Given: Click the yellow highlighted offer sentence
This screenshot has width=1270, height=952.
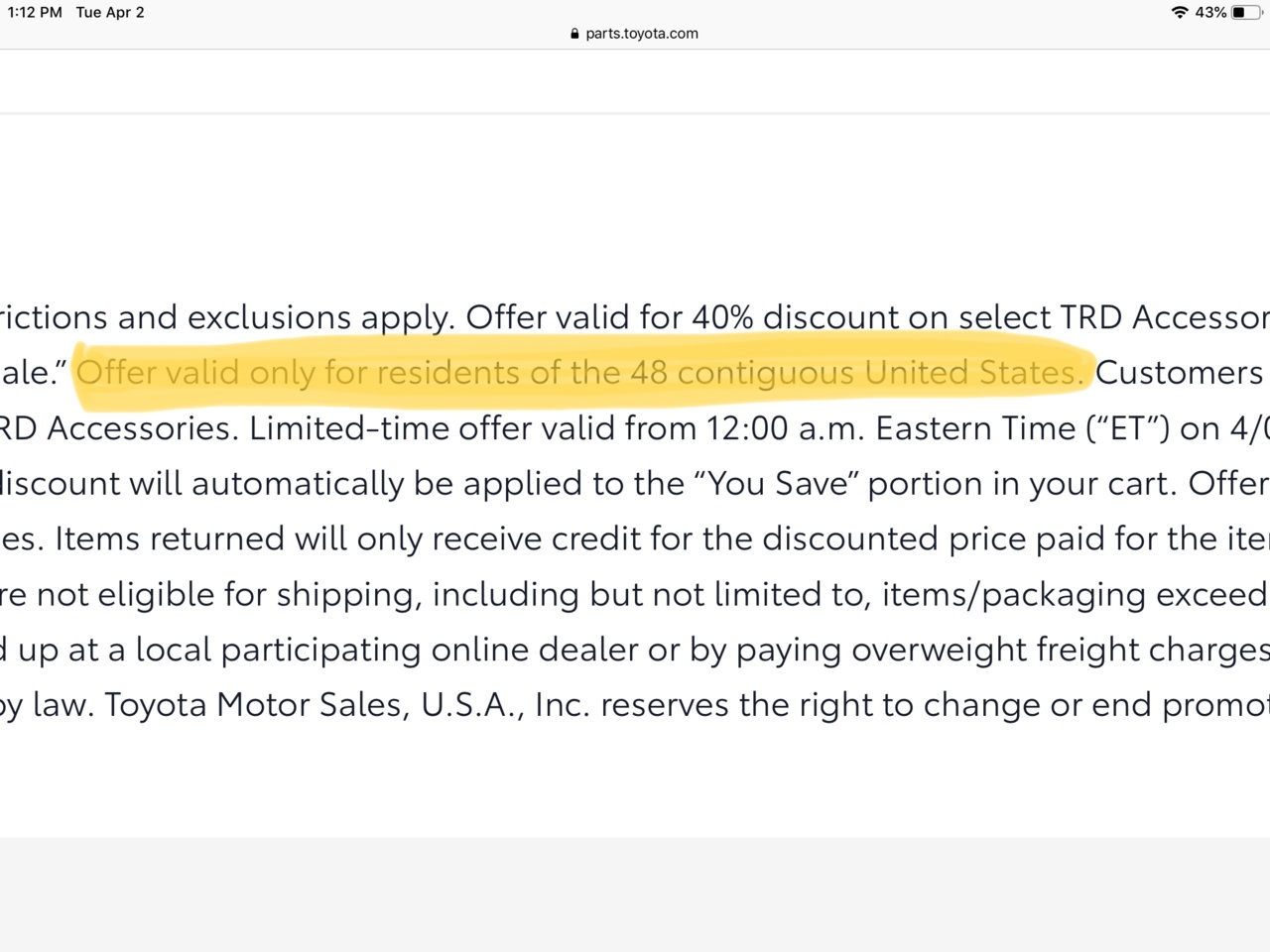Looking at the screenshot, I should click(x=580, y=373).
